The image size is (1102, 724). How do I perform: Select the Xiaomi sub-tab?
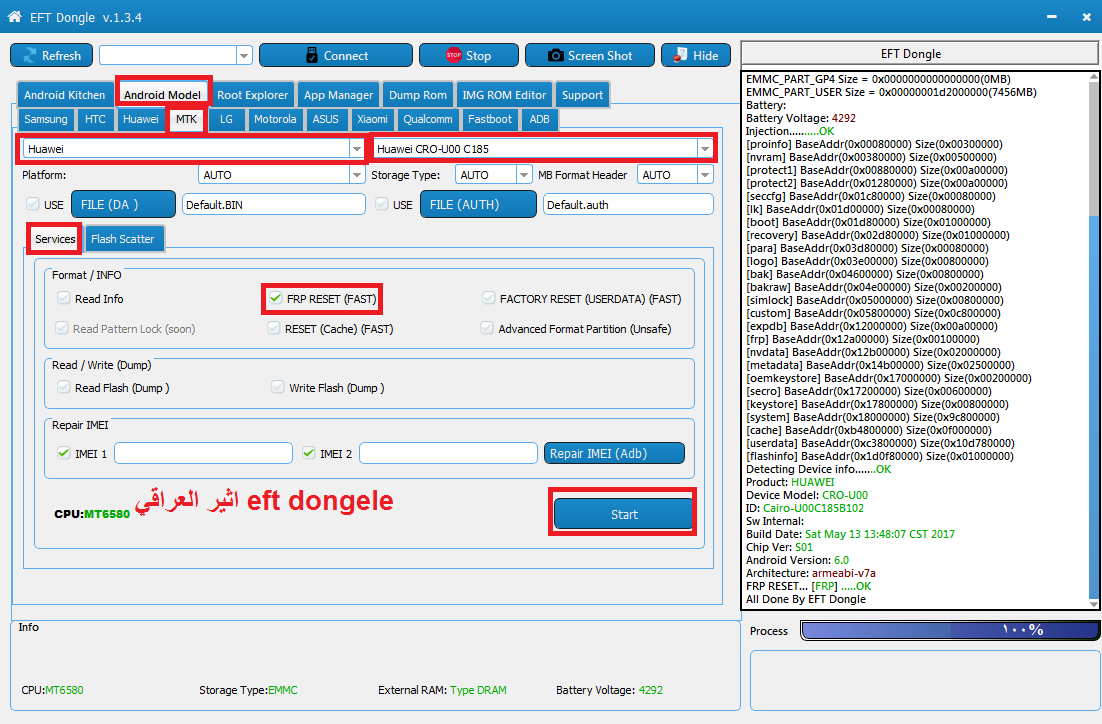pos(372,119)
